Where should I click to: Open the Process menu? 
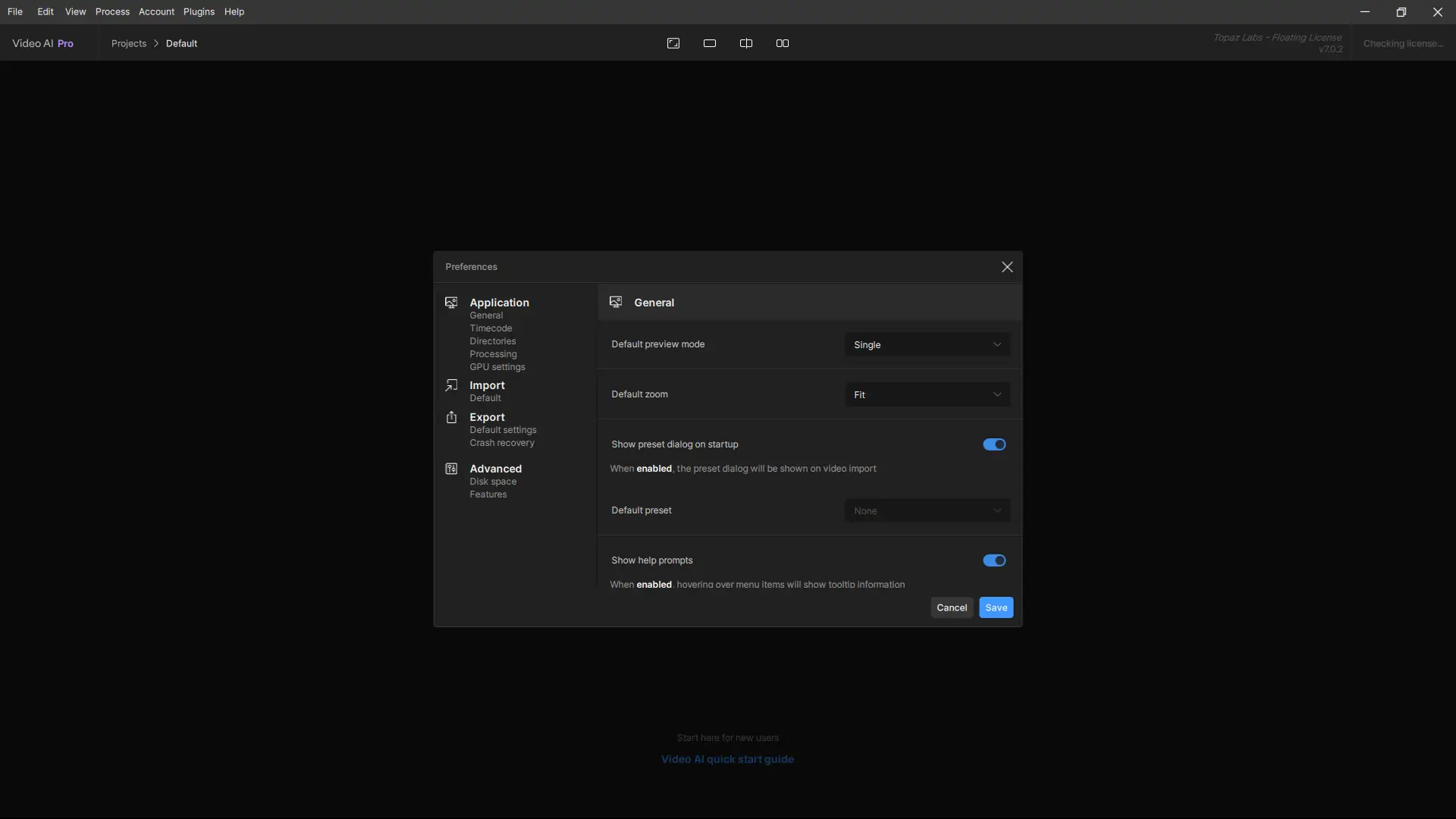click(x=112, y=11)
